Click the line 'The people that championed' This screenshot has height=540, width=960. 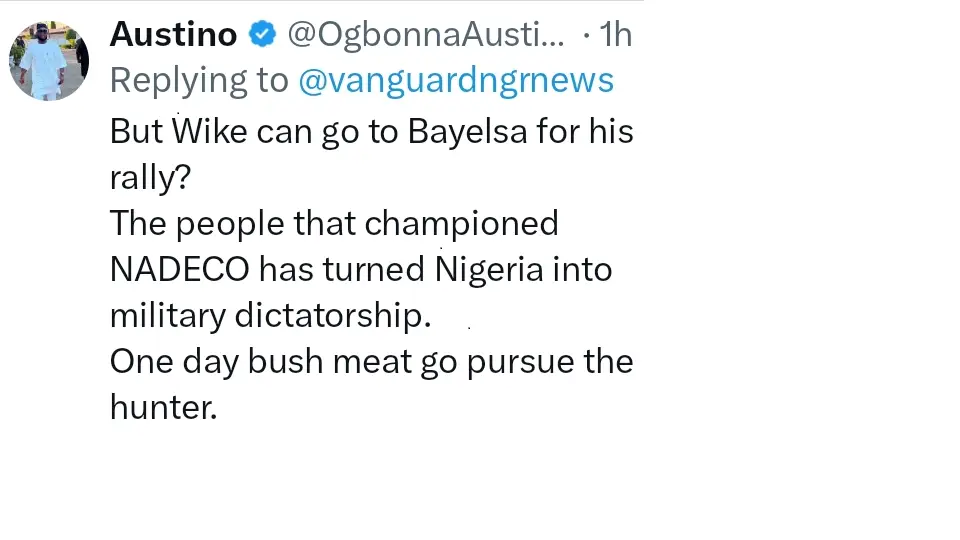334,223
